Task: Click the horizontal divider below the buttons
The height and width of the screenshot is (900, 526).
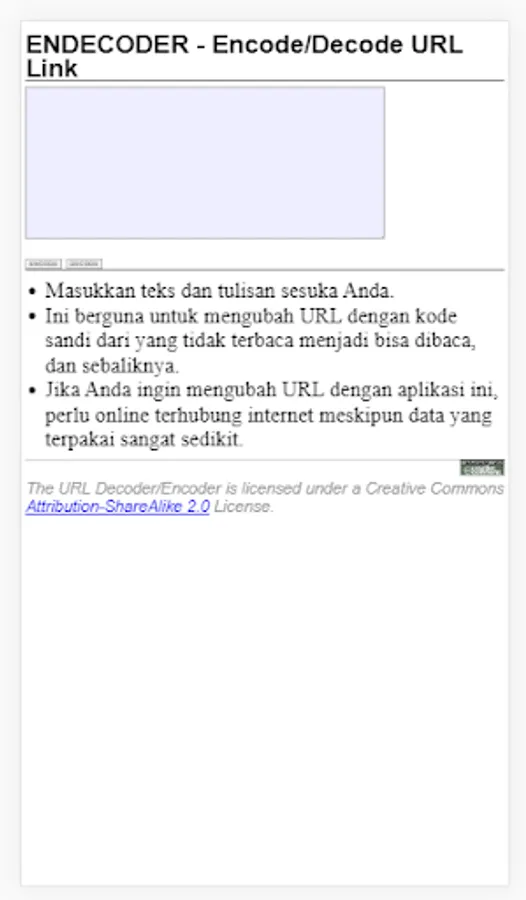Action: pyautogui.click(x=265, y=270)
